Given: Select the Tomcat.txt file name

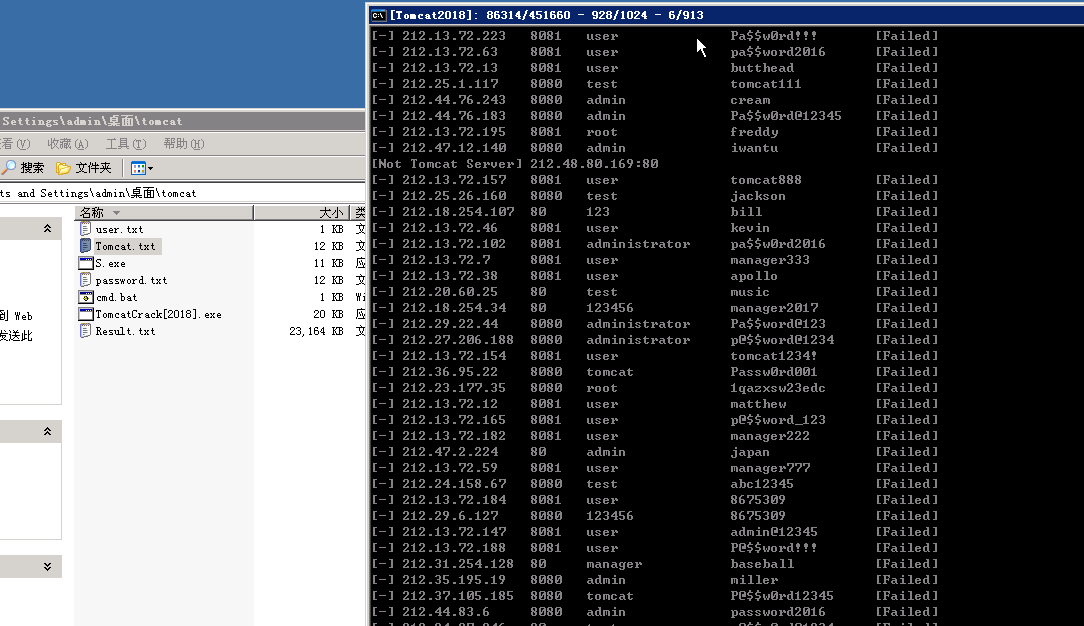Looking at the screenshot, I should pos(125,247).
